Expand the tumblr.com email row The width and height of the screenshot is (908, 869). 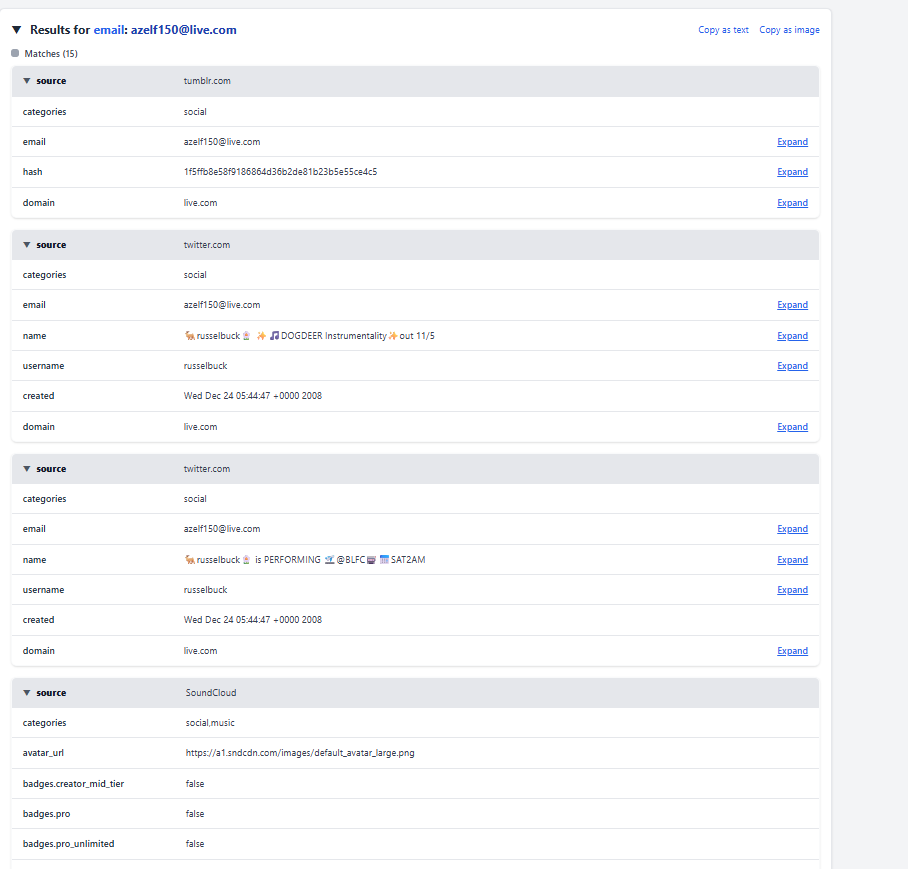click(792, 142)
